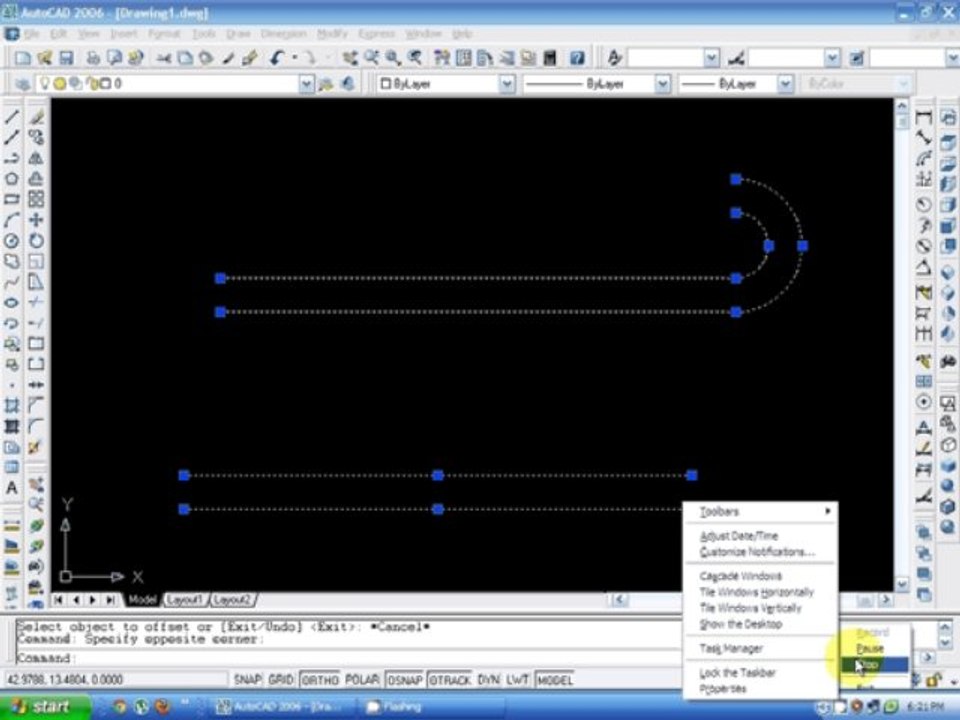Select the Rotate modify tool
This screenshot has width=960, height=720.
coord(36,241)
